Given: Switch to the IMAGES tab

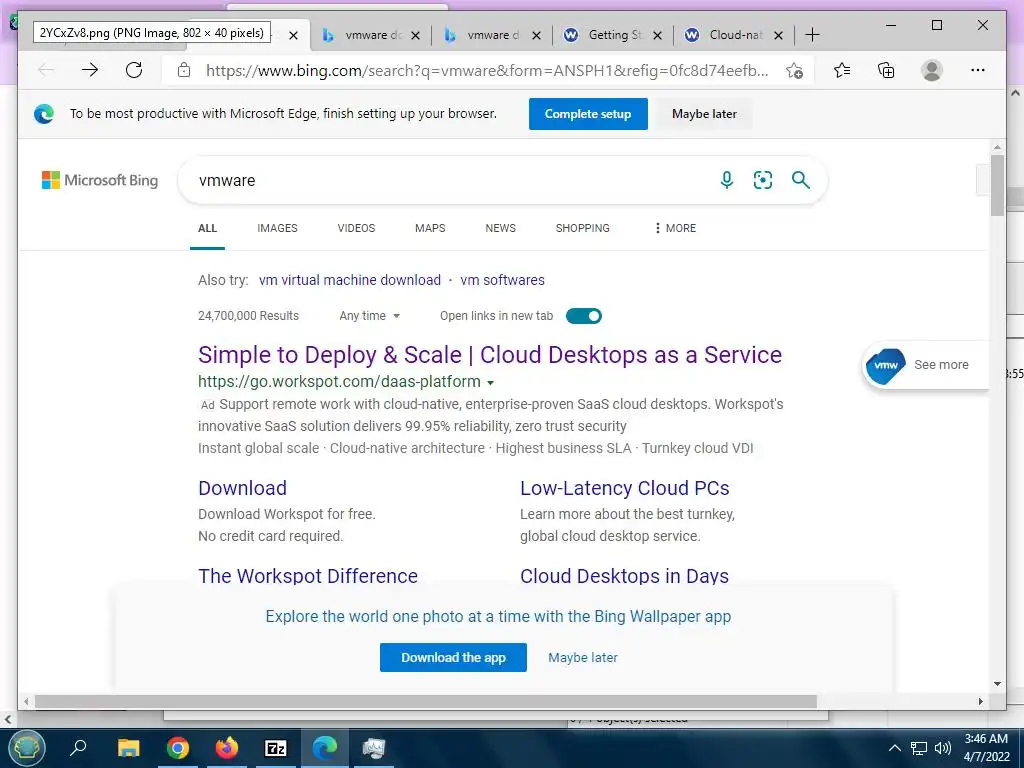Looking at the screenshot, I should (x=277, y=228).
